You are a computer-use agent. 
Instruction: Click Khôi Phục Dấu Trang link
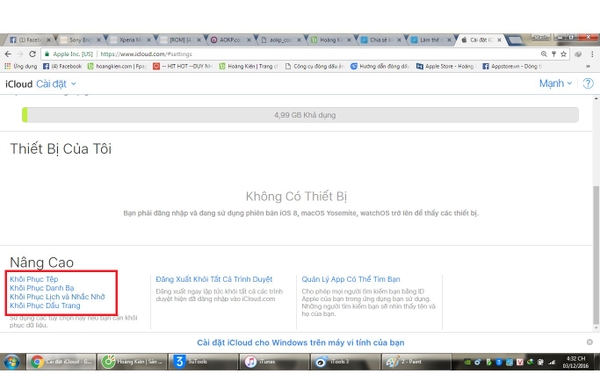(x=45, y=306)
